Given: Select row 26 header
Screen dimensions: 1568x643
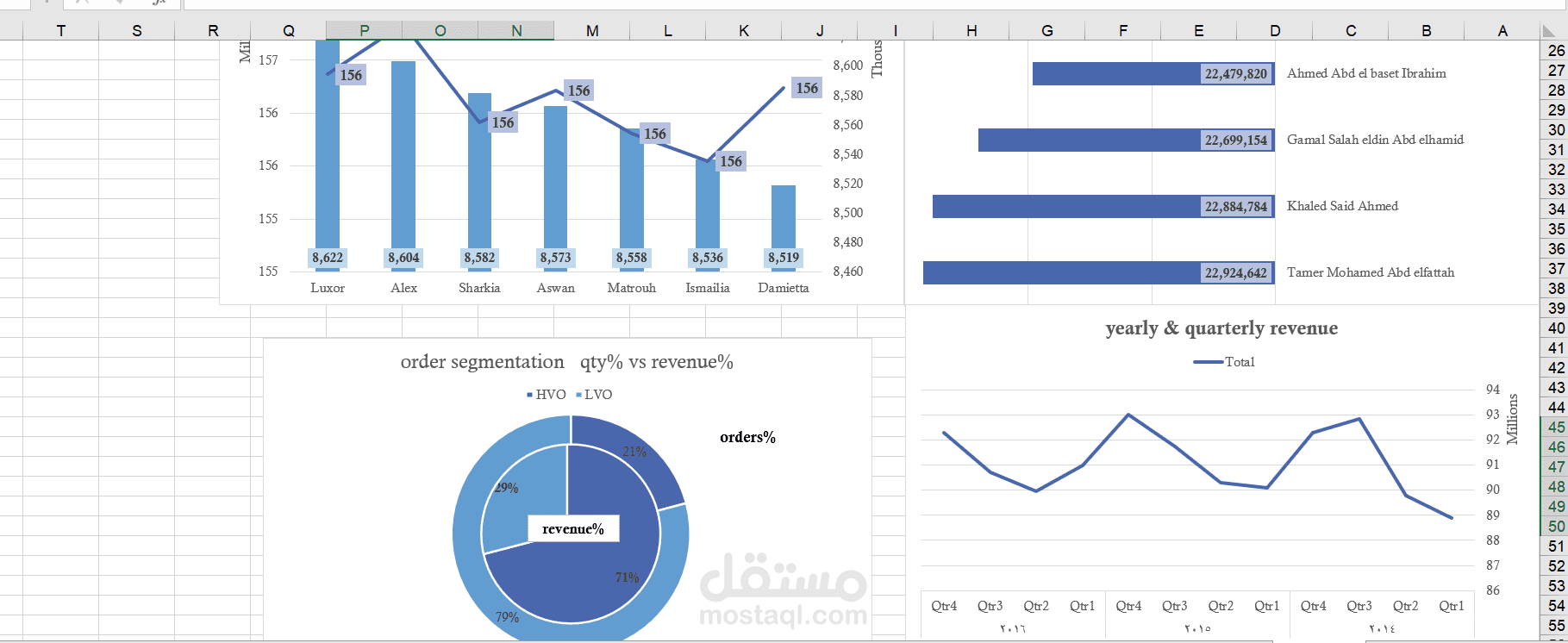Looking at the screenshot, I should tap(1555, 51).
